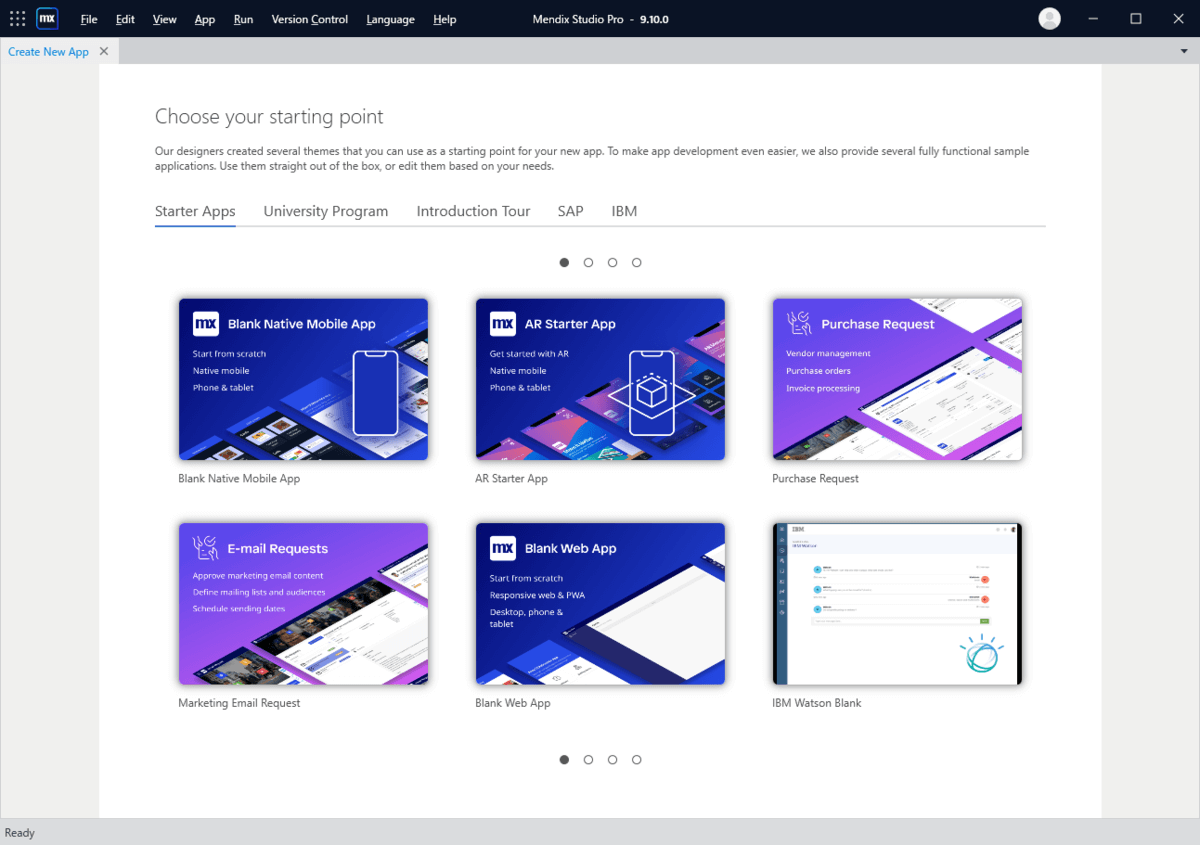The width and height of the screenshot is (1200, 845).
Task: Open the App menu
Action: pyautogui.click(x=205, y=19)
